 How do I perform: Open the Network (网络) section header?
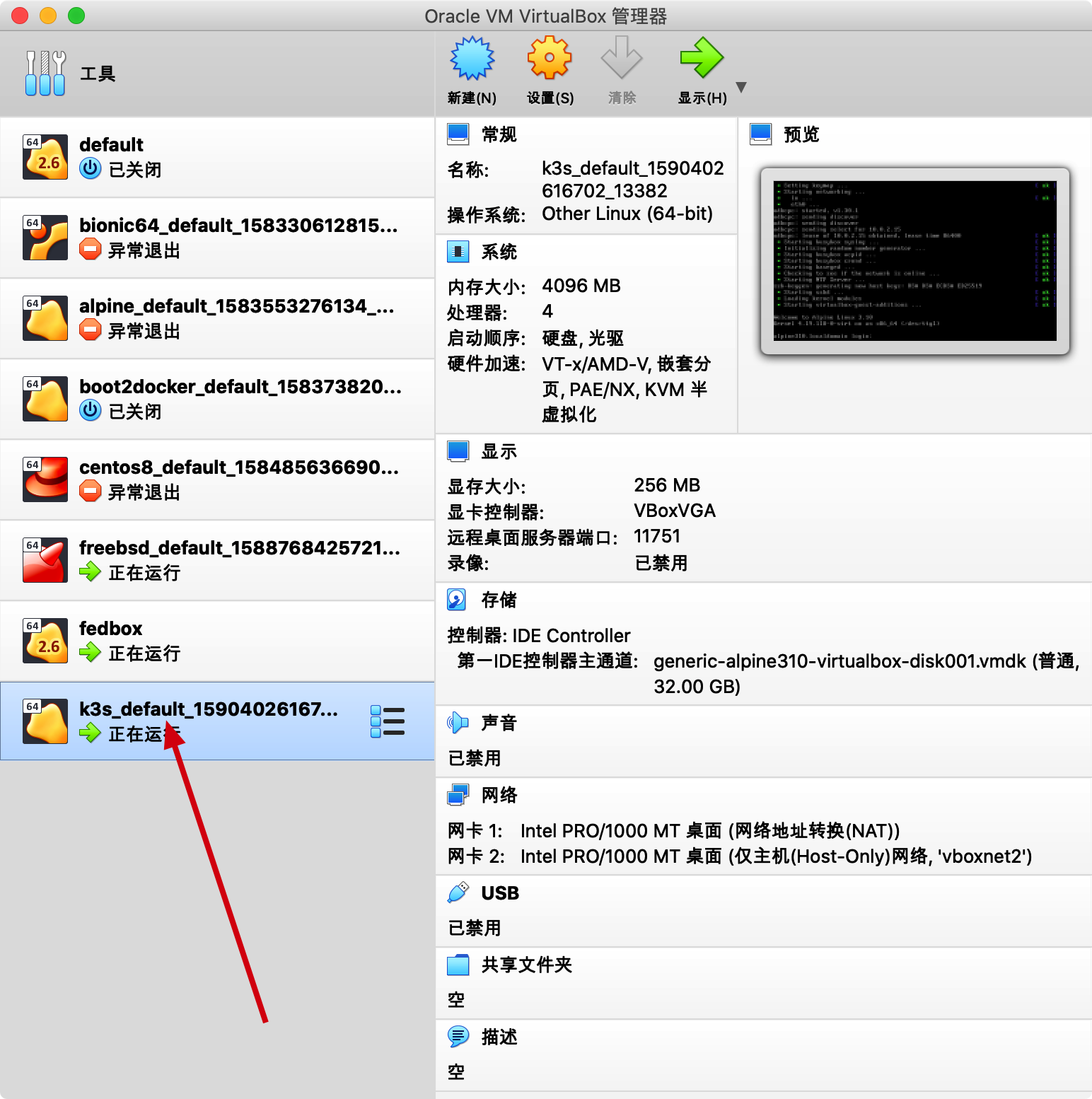[499, 795]
